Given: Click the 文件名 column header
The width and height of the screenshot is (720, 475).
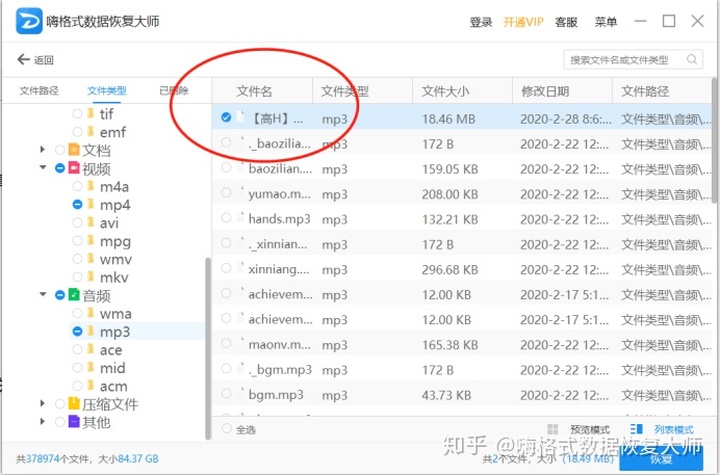Looking at the screenshot, I should point(262,91).
